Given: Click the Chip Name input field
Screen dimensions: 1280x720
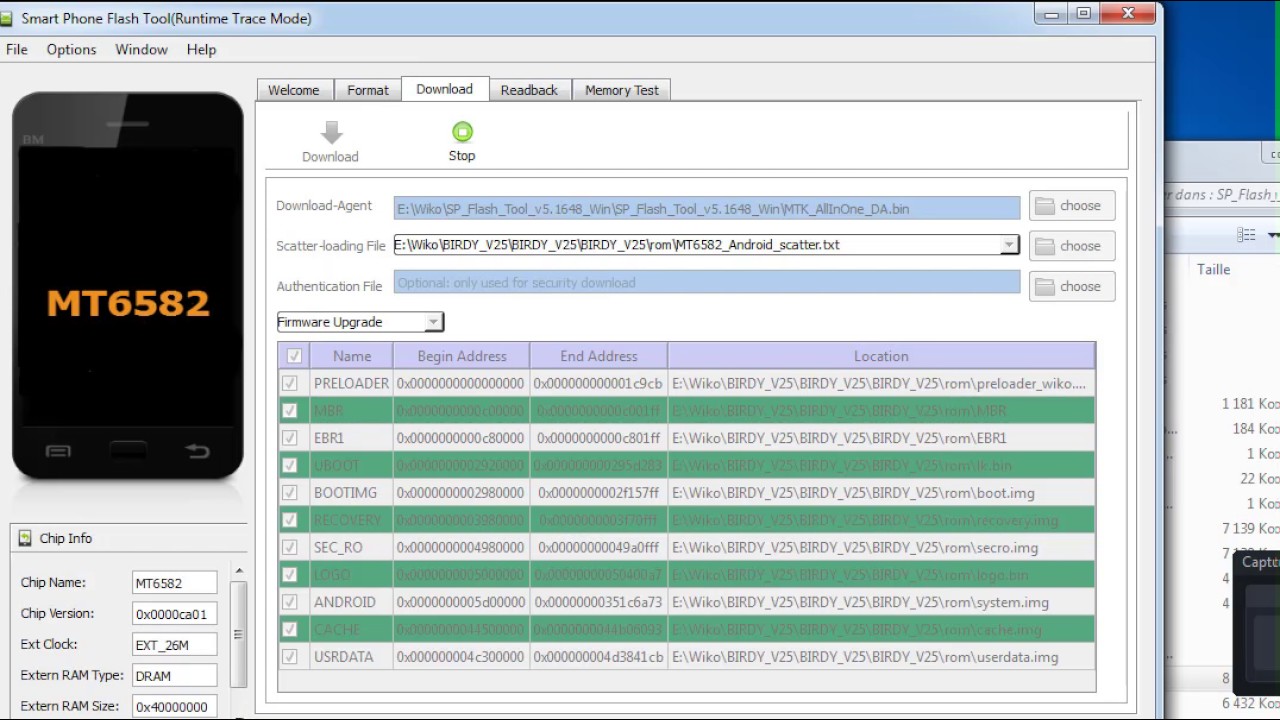Looking at the screenshot, I should (175, 583).
